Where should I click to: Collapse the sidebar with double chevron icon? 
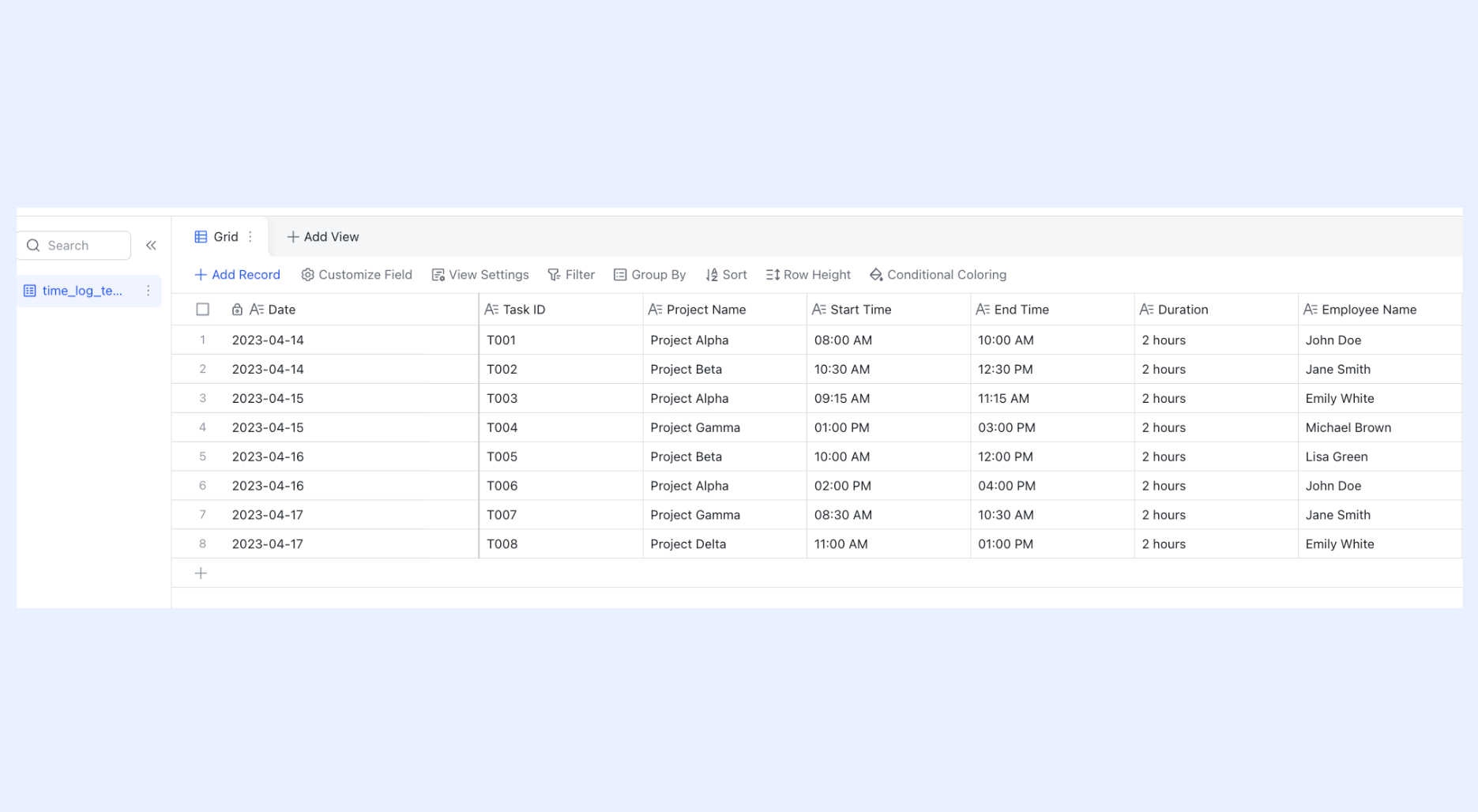(151, 246)
